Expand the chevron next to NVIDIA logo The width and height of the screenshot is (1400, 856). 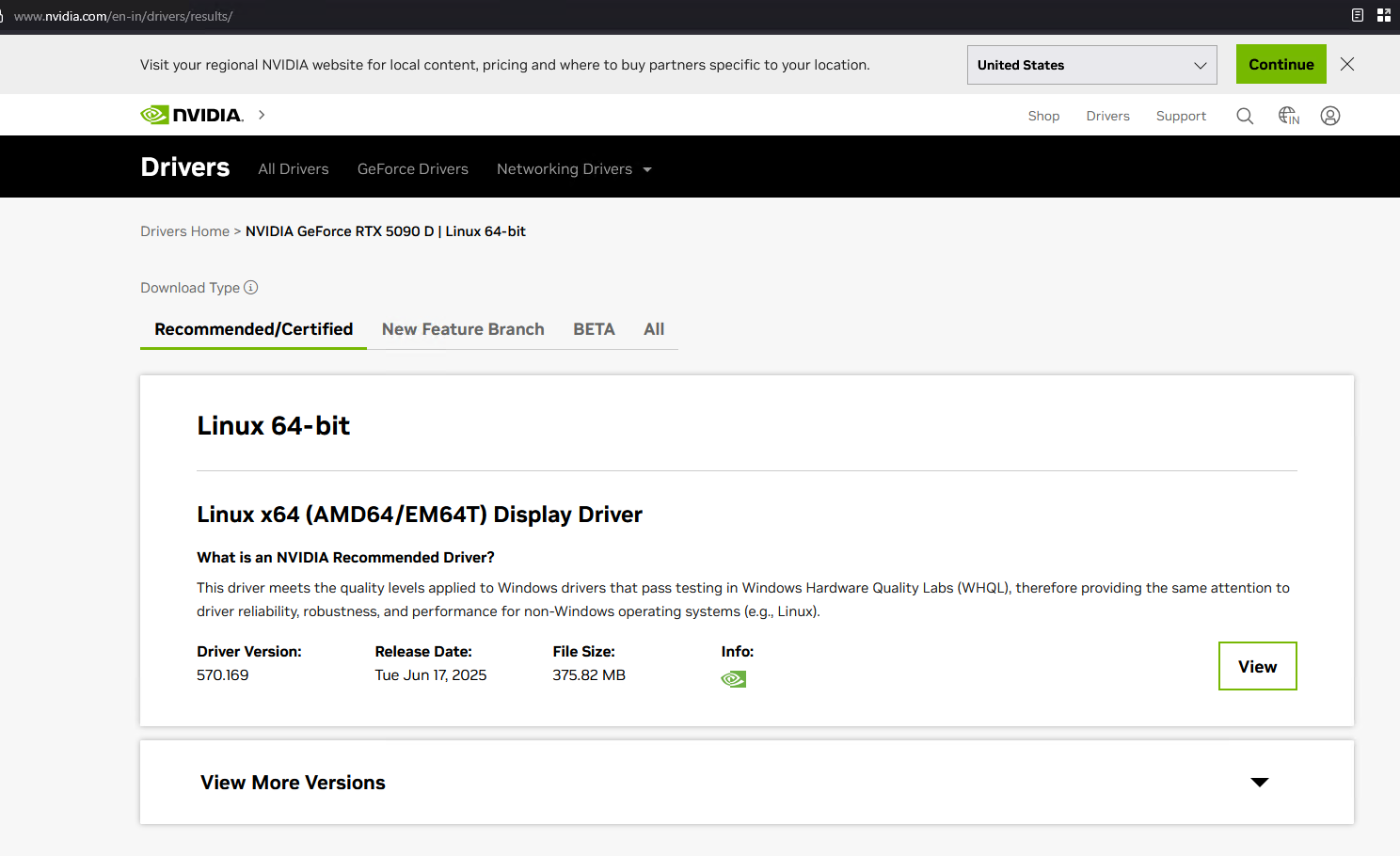262,115
